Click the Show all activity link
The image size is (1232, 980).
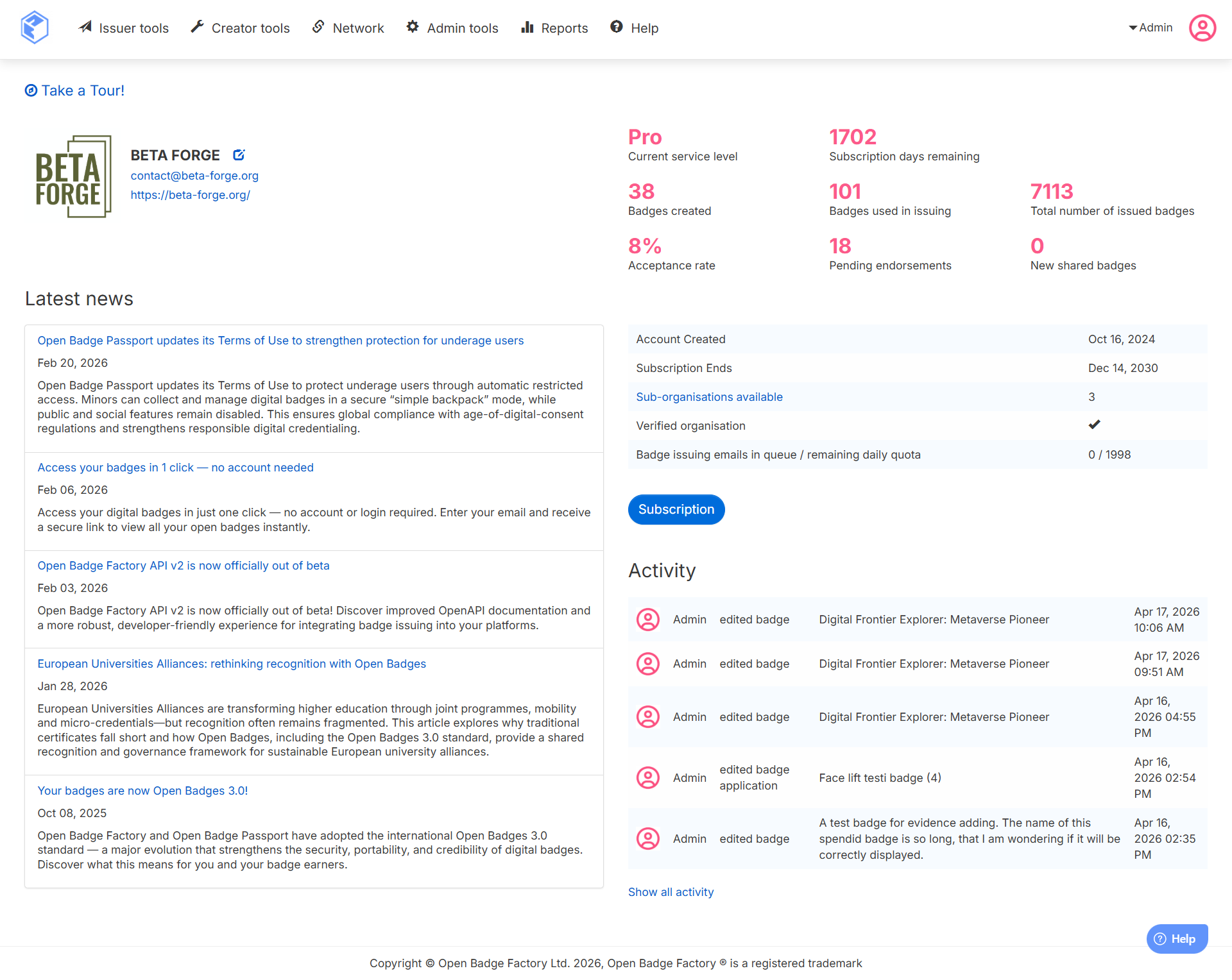pyautogui.click(x=671, y=892)
